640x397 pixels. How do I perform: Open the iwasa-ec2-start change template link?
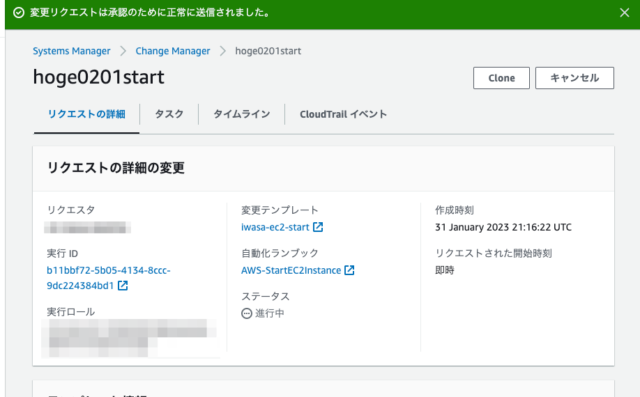(x=275, y=227)
